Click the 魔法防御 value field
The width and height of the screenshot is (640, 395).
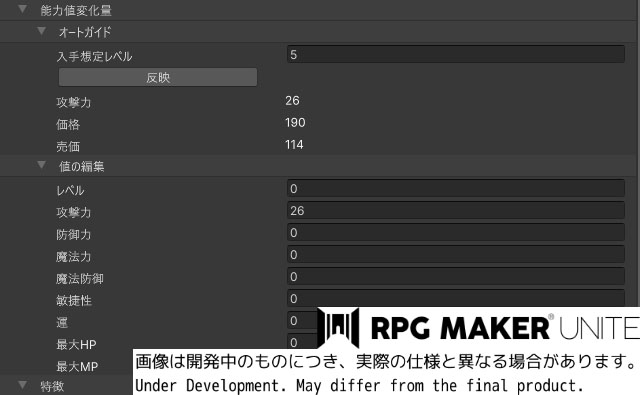pos(456,277)
